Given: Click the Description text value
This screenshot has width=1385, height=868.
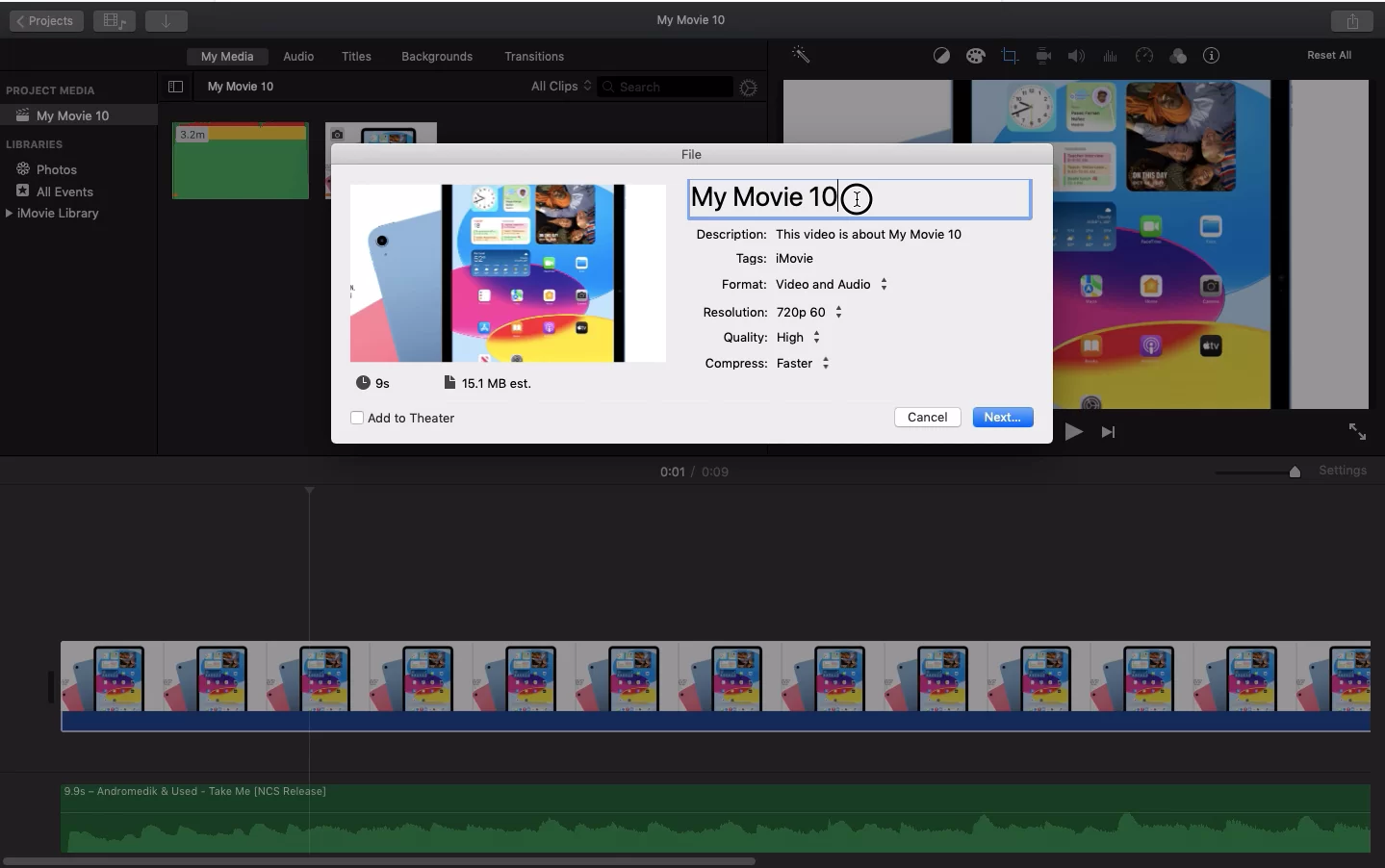Looking at the screenshot, I should [x=868, y=234].
